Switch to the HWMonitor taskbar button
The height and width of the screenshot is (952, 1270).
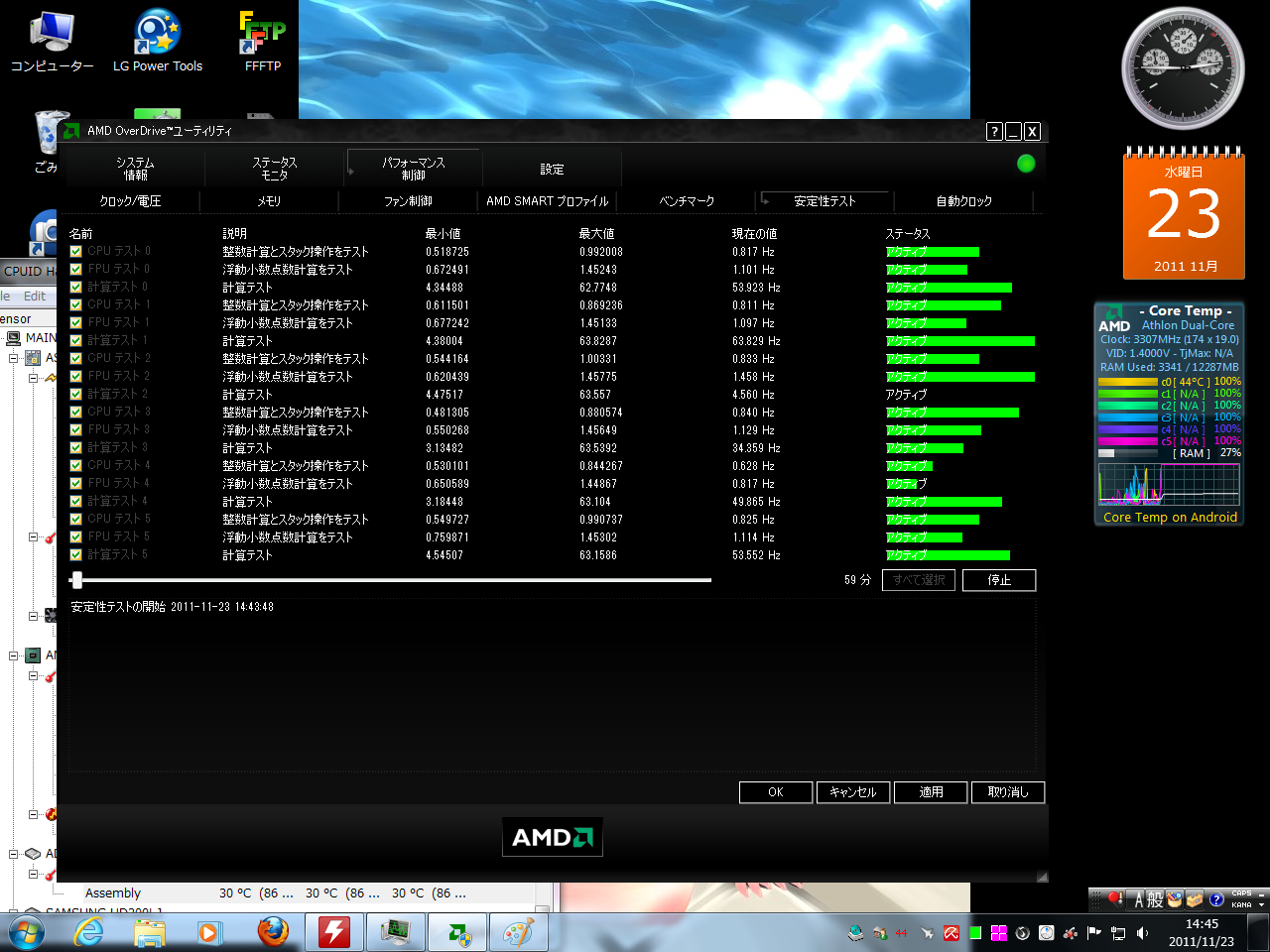[396, 932]
